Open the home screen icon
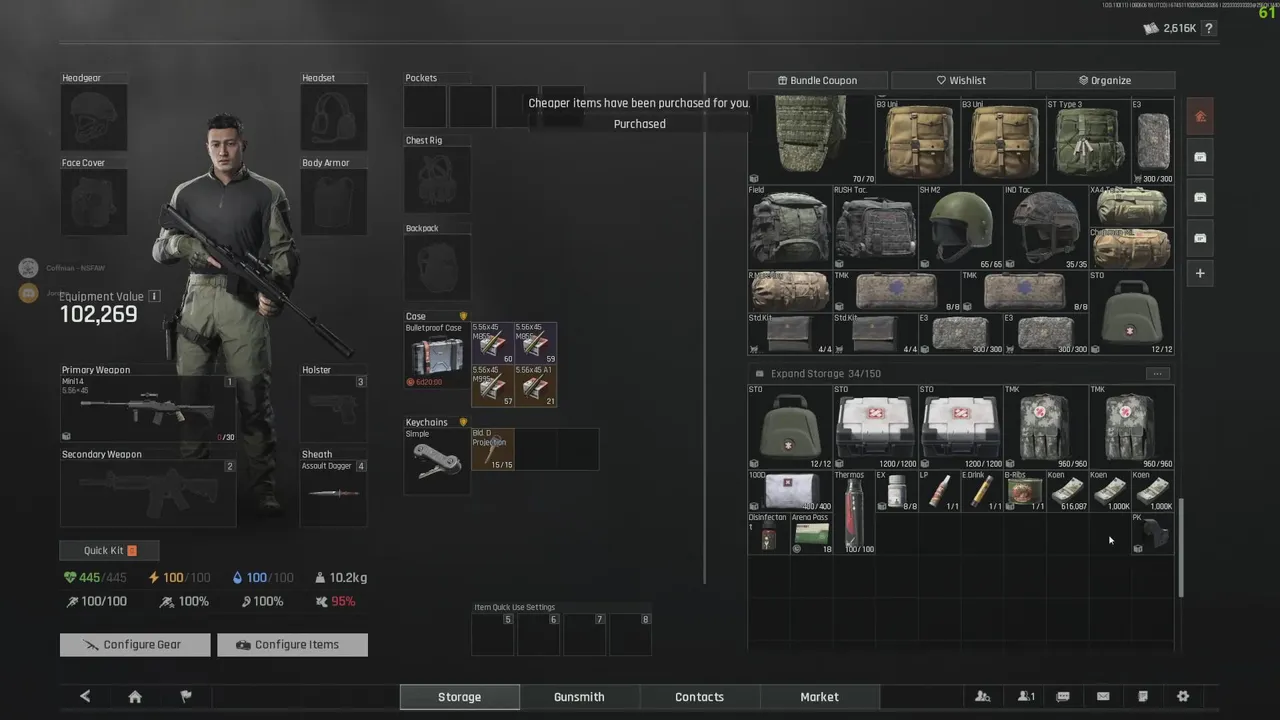1280x720 pixels. click(x=135, y=697)
